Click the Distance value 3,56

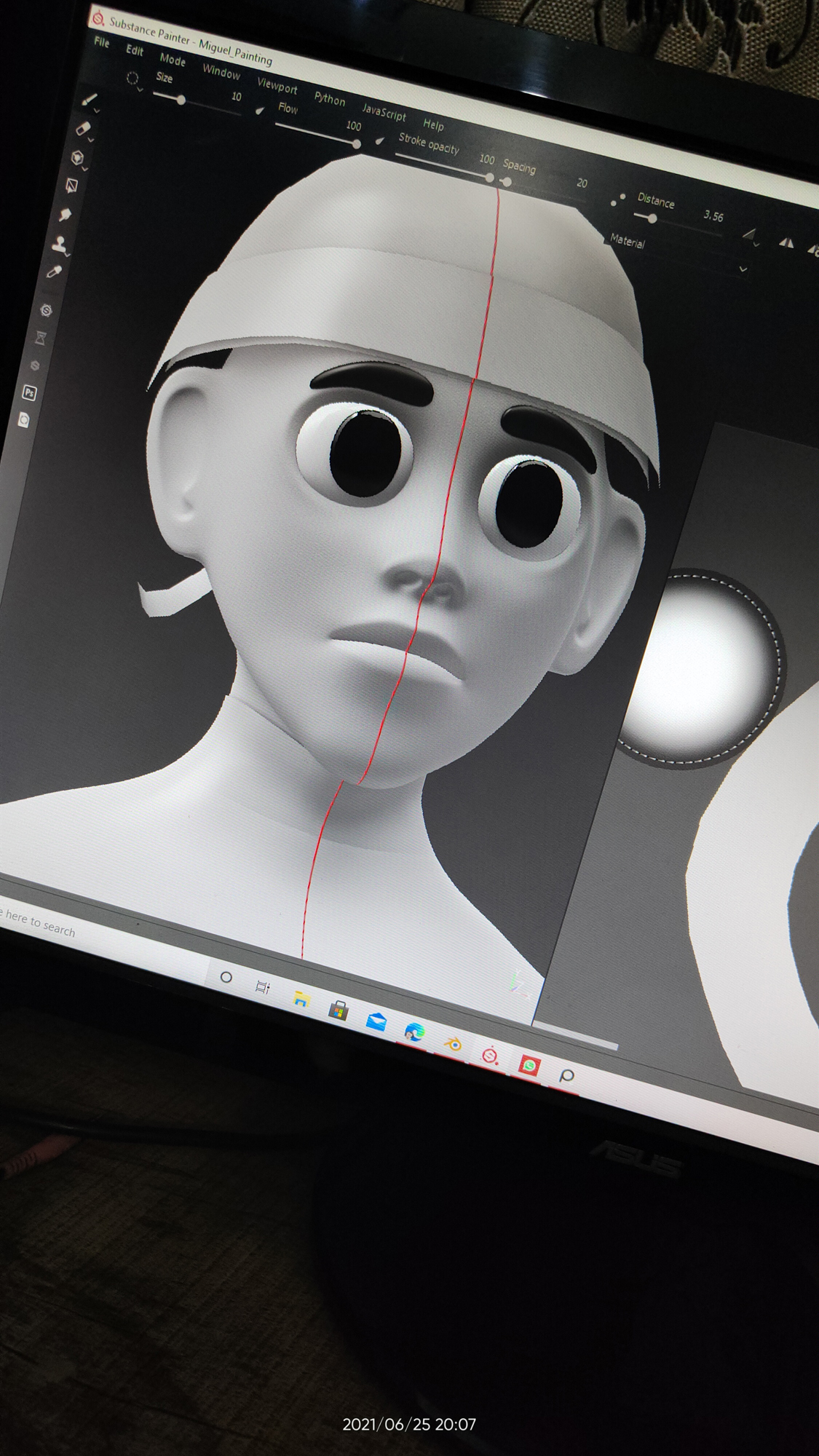(713, 216)
